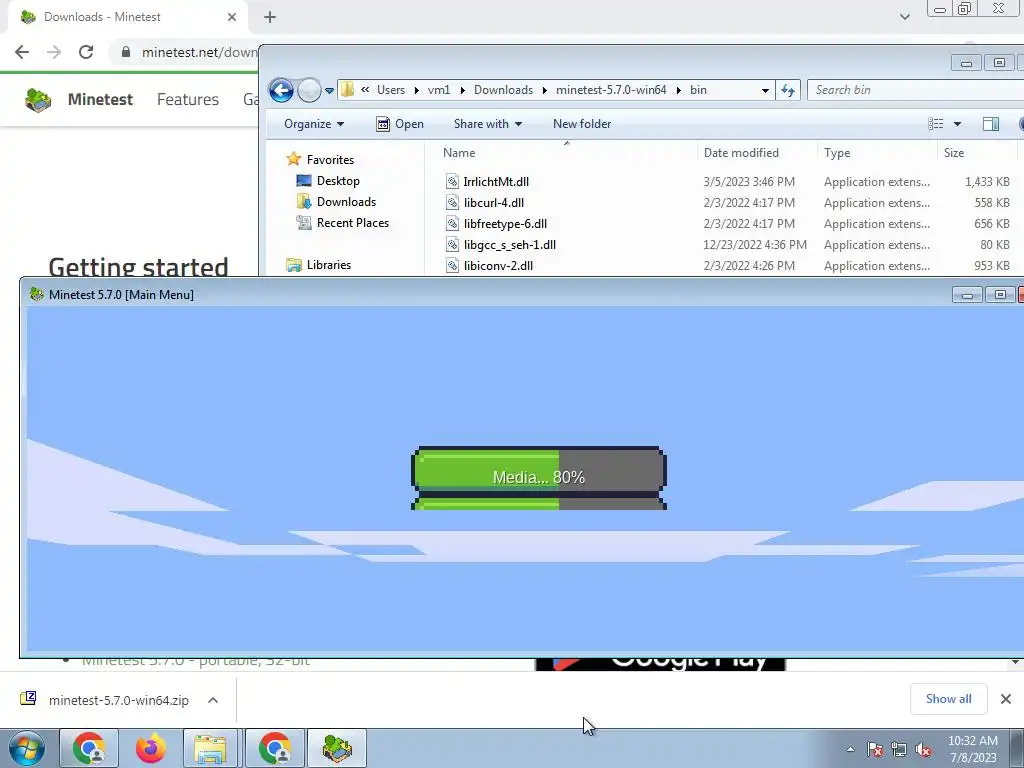Go back in Explorer window

pos(281,90)
